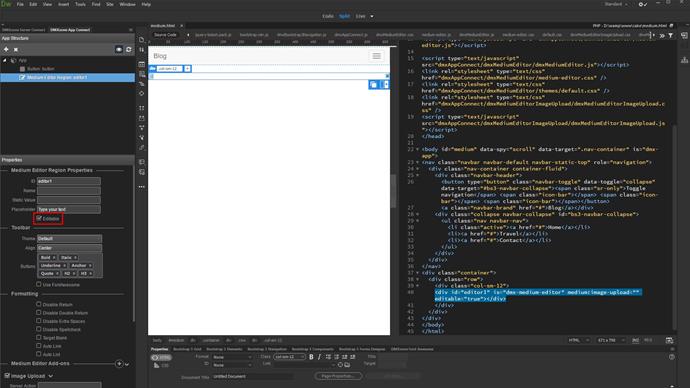
Task: Toggle the navbar hamburger in Blog preview
Action: [x=377, y=56]
